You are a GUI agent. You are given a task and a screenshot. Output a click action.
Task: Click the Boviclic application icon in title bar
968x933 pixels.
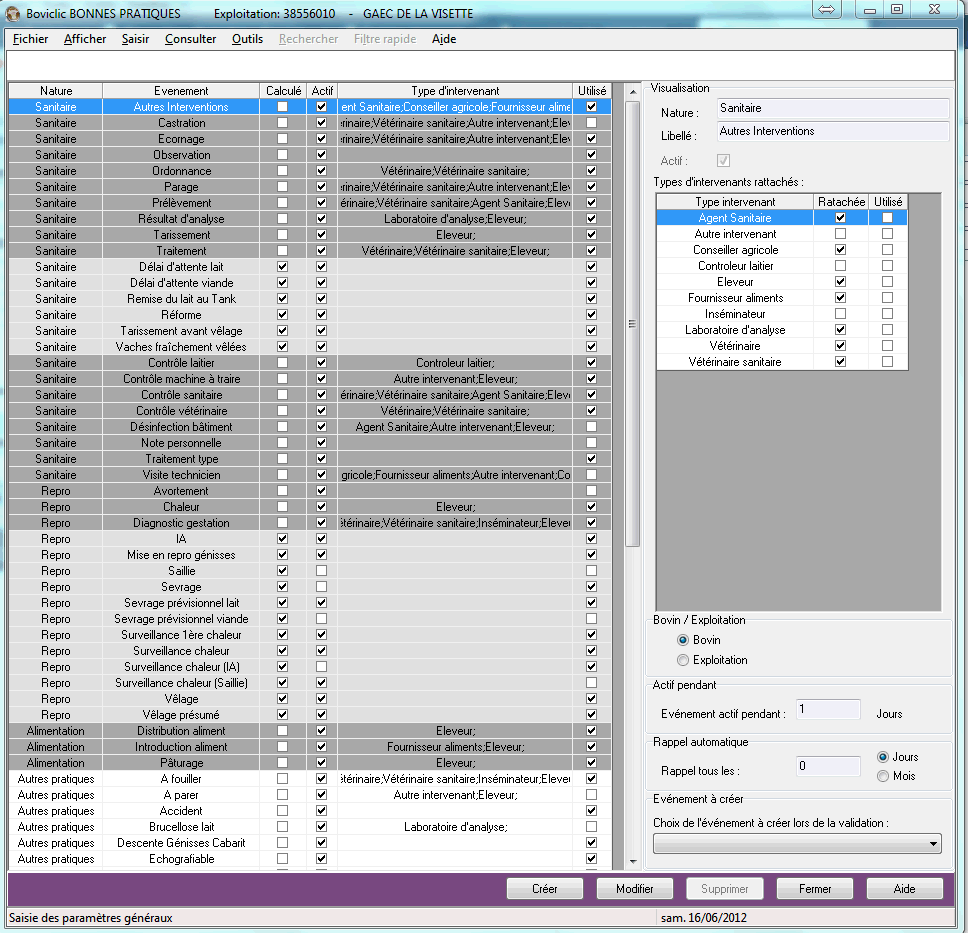tap(11, 13)
